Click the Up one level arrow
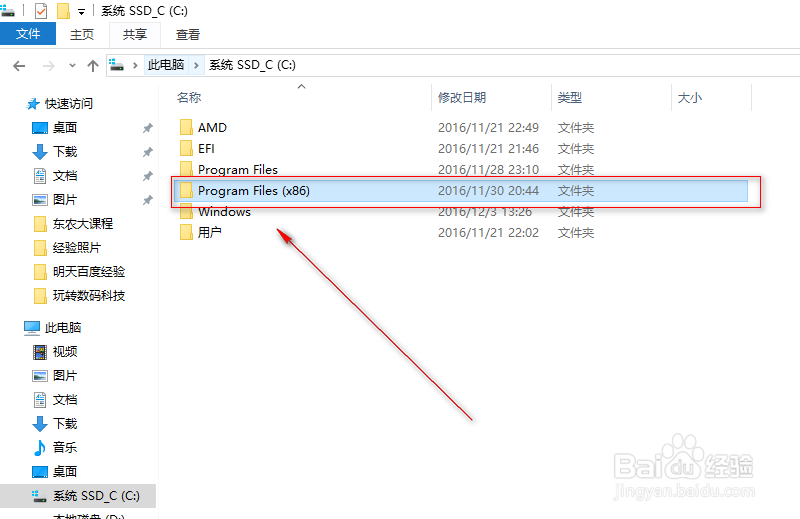 [x=93, y=66]
